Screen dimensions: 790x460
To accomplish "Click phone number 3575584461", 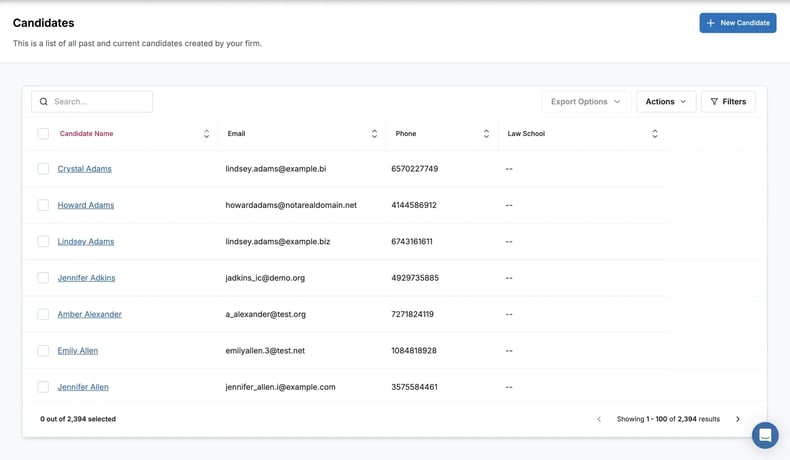I will pos(414,387).
